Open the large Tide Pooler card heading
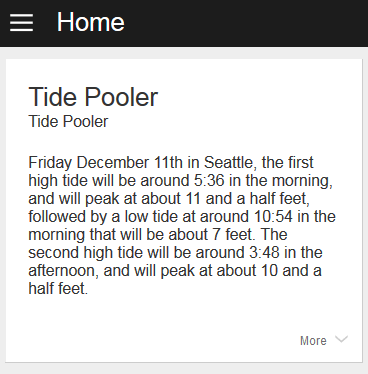This screenshot has height=374, width=368. pyautogui.click(x=93, y=97)
